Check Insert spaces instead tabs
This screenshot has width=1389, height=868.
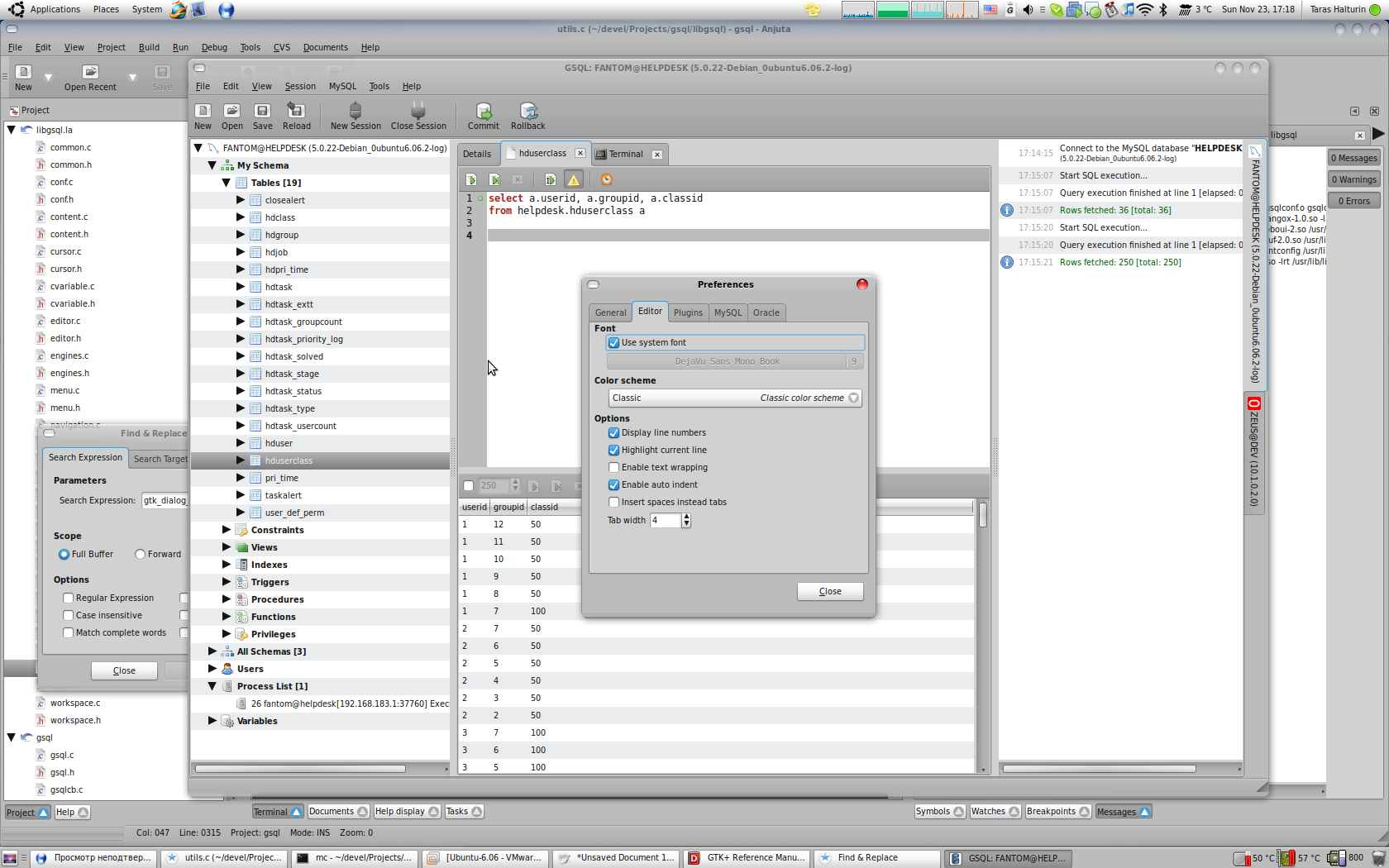[613, 502]
